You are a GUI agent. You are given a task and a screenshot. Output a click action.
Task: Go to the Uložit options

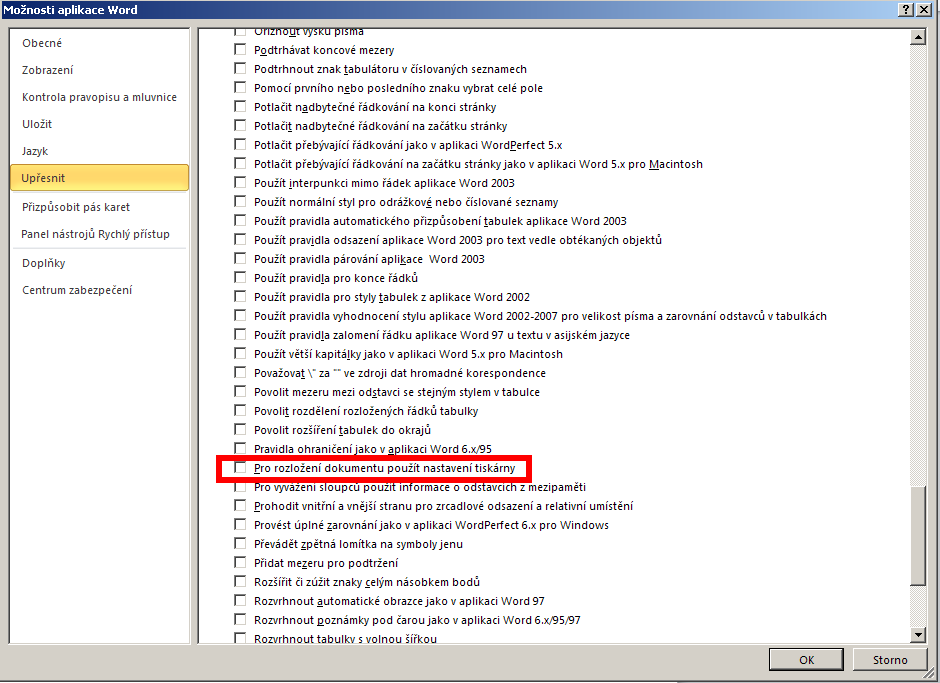37,124
